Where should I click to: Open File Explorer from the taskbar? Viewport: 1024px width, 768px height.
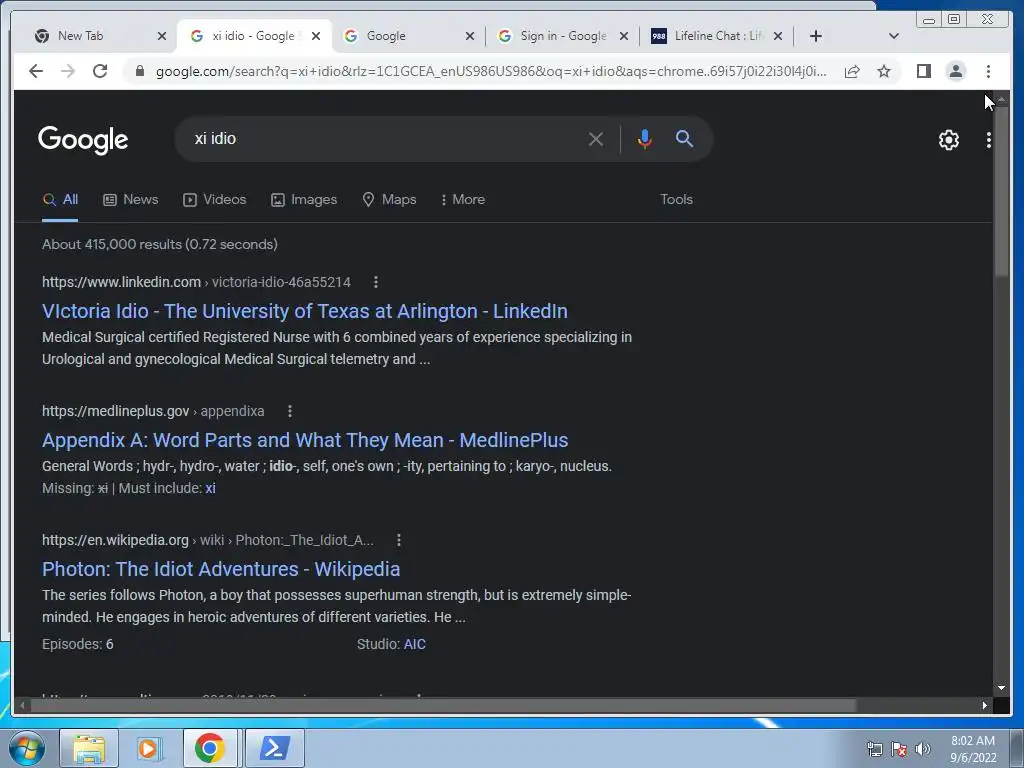click(89, 748)
